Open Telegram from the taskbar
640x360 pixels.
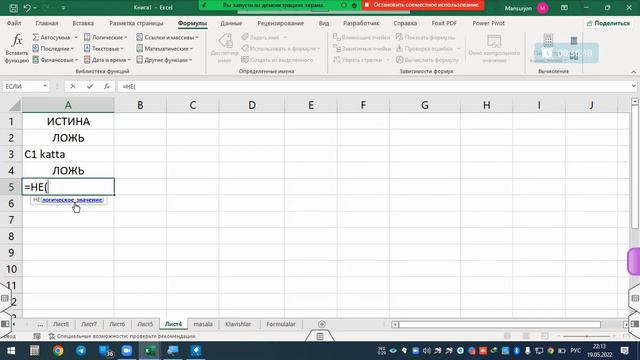click(81, 351)
